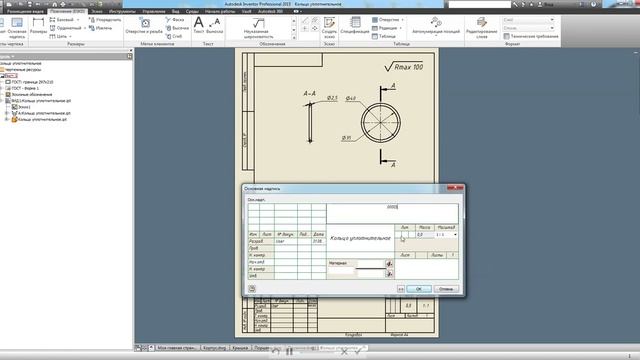Click the << collapse button in dialog
Screen dimensions: 640x360
pyautogui.click(x=401, y=289)
